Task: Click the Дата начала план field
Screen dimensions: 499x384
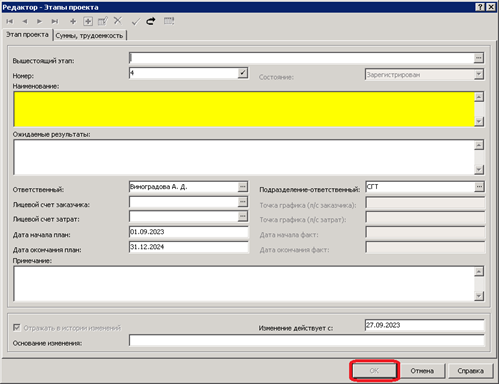Action: (x=189, y=232)
